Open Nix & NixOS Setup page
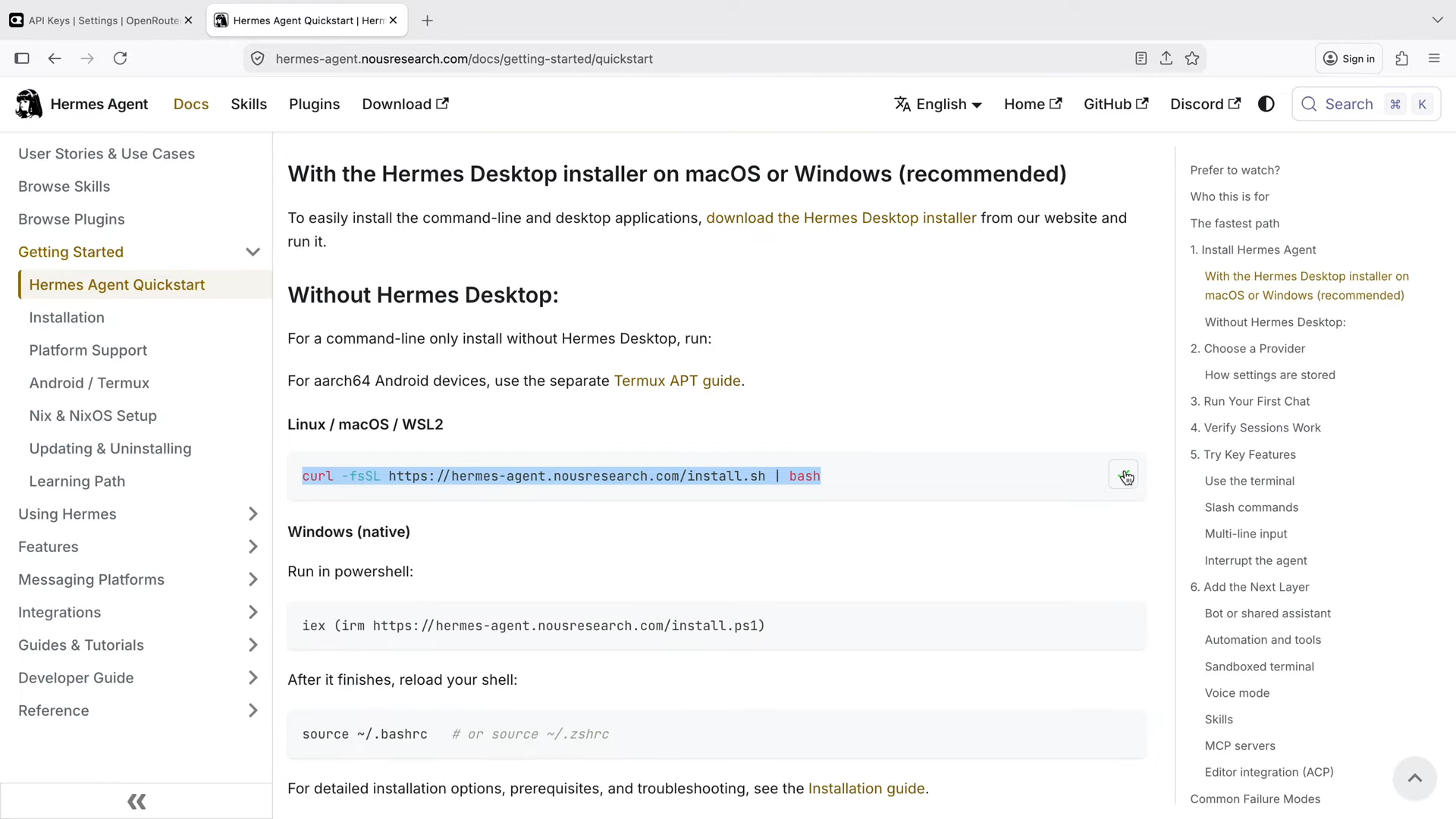The width and height of the screenshot is (1456, 819). pyautogui.click(x=93, y=416)
